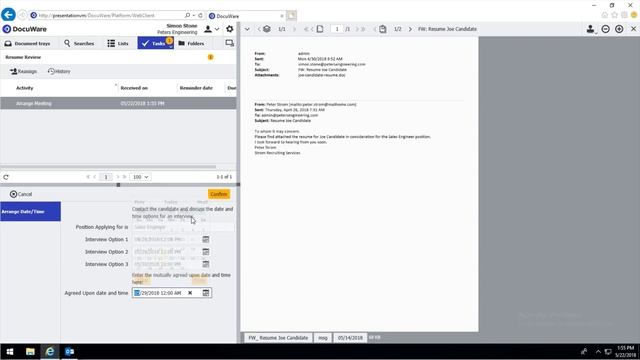Click the viewer page number field
This screenshot has height=360, width=640.
(337, 29)
